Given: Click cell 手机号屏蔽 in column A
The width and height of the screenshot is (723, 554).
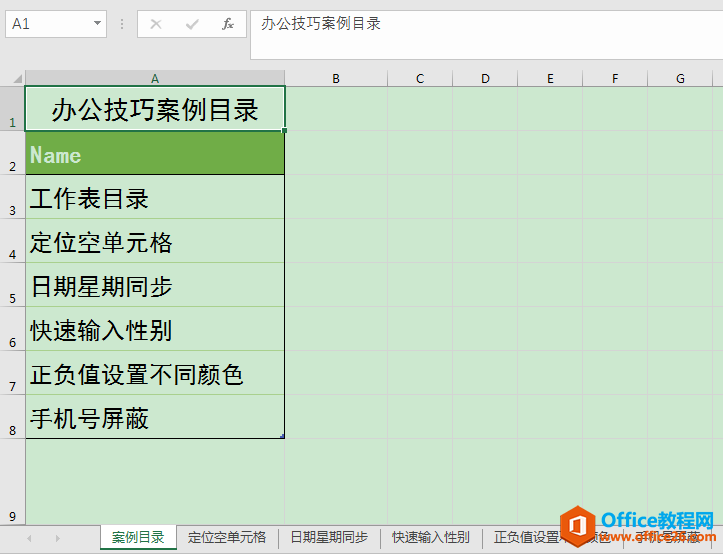Looking at the screenshot, I should coord(155,417).
